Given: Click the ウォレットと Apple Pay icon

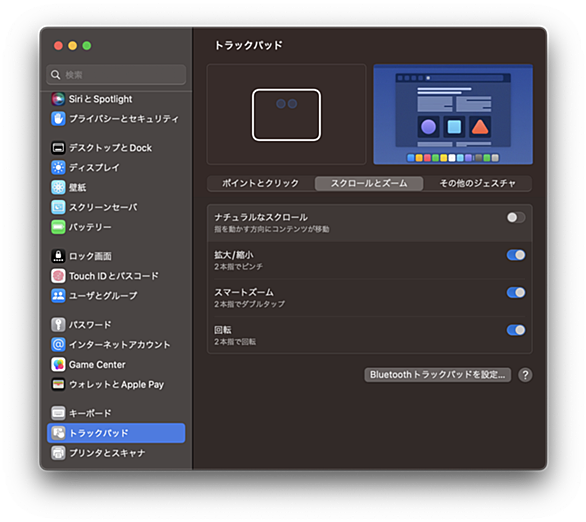Looking at the screenshot, I should point(58,384).
